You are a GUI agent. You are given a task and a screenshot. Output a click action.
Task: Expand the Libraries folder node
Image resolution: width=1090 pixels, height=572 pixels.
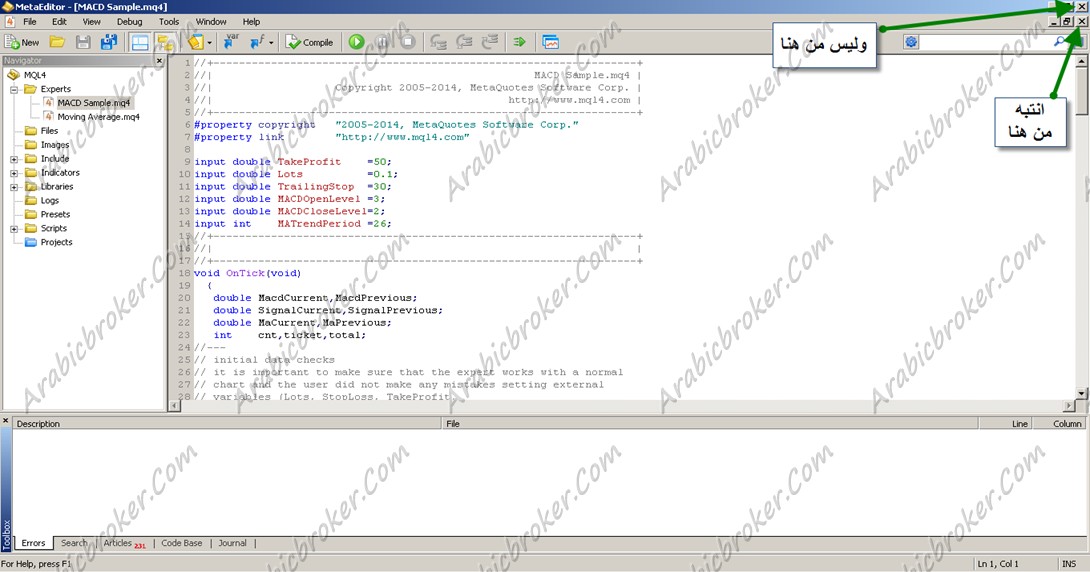coord(14,187)
